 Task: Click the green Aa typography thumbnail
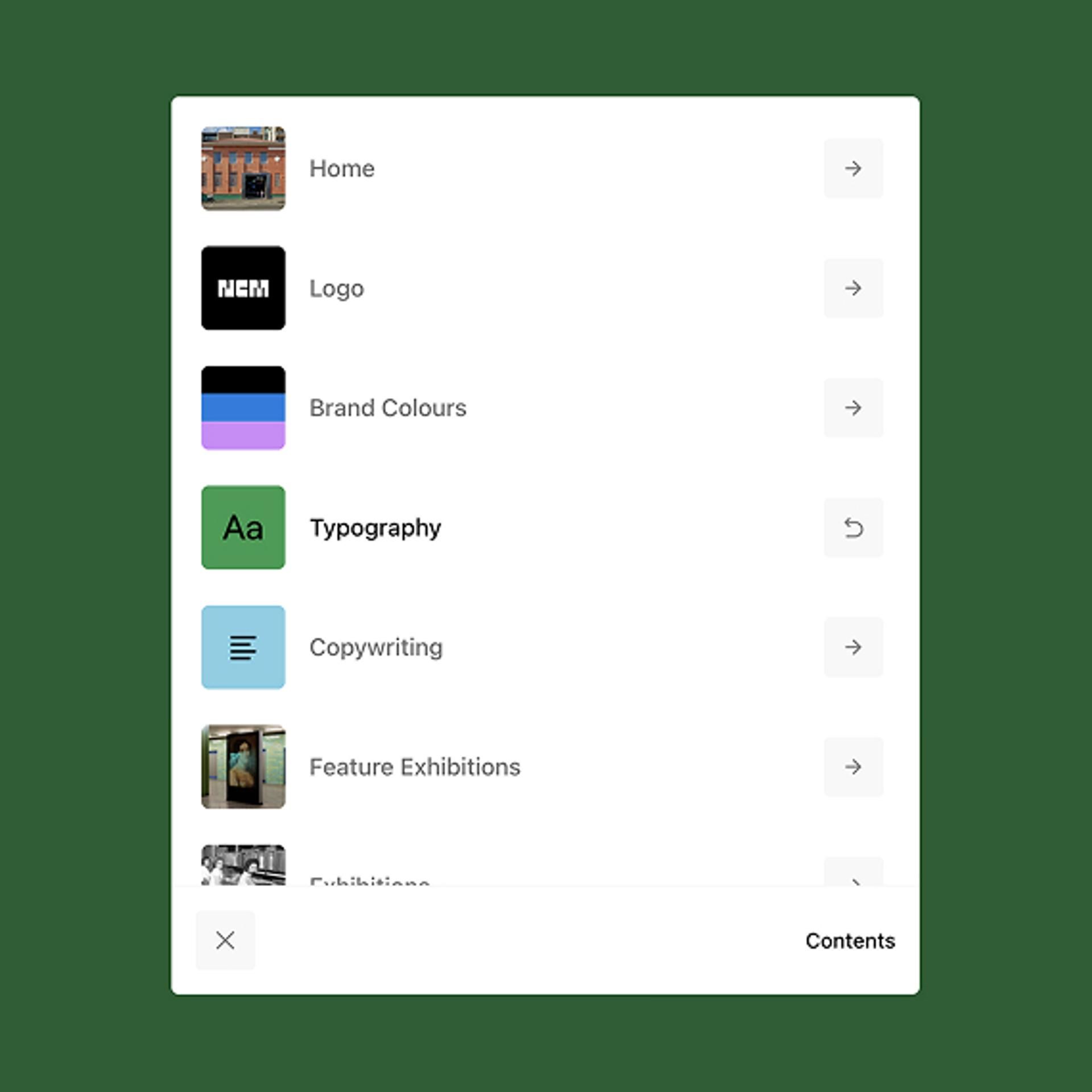(x=243, y=527)
